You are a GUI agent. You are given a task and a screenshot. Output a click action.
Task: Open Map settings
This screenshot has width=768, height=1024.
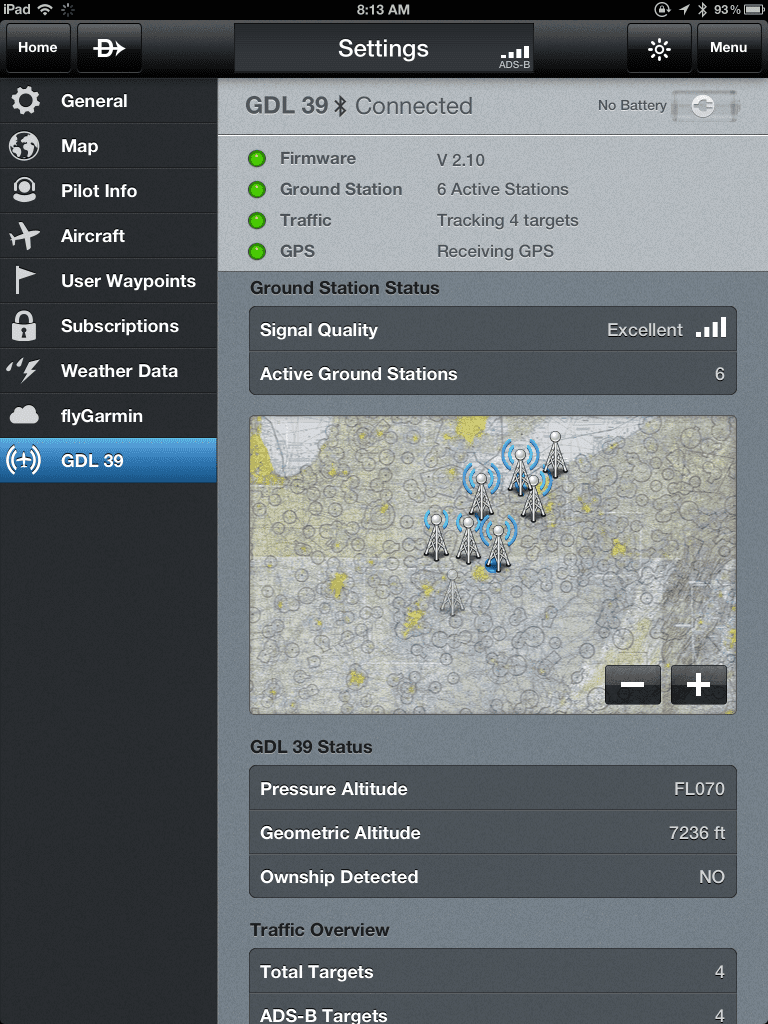pos(108,146)
